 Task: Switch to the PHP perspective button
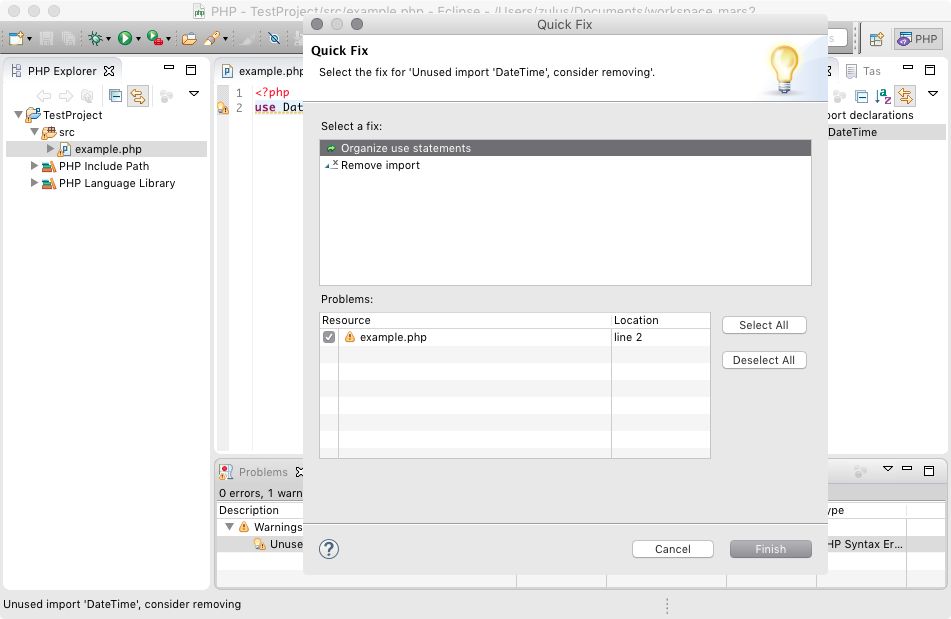click(x=917, y=39)
